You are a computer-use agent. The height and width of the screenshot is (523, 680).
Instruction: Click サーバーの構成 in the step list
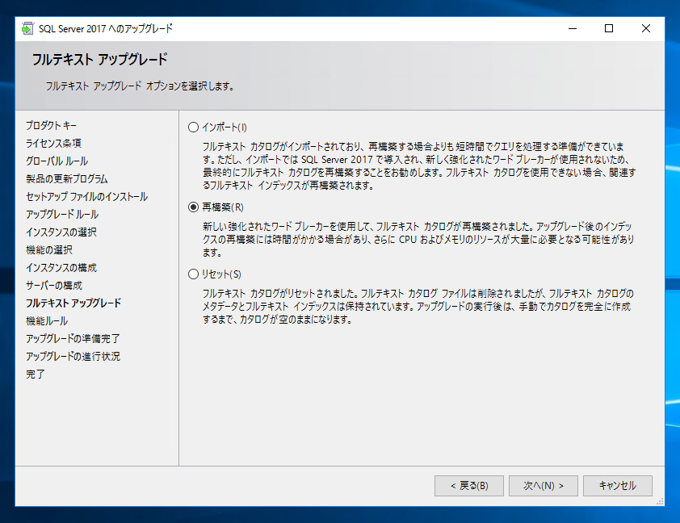(54, 285)
